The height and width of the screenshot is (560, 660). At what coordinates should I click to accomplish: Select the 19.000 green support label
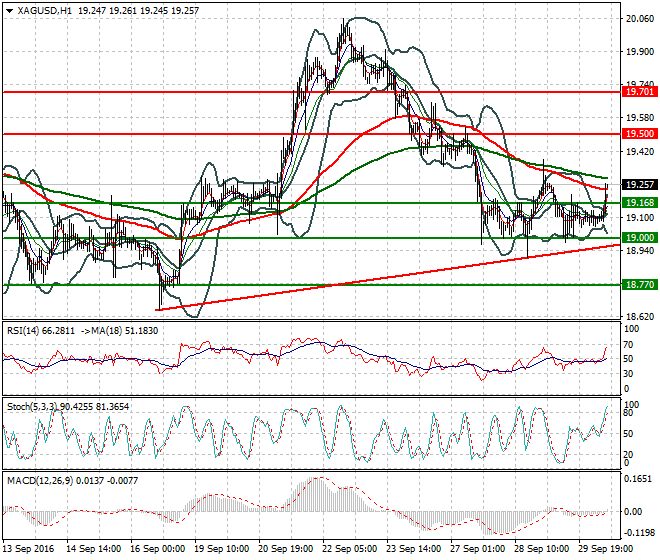639,238
